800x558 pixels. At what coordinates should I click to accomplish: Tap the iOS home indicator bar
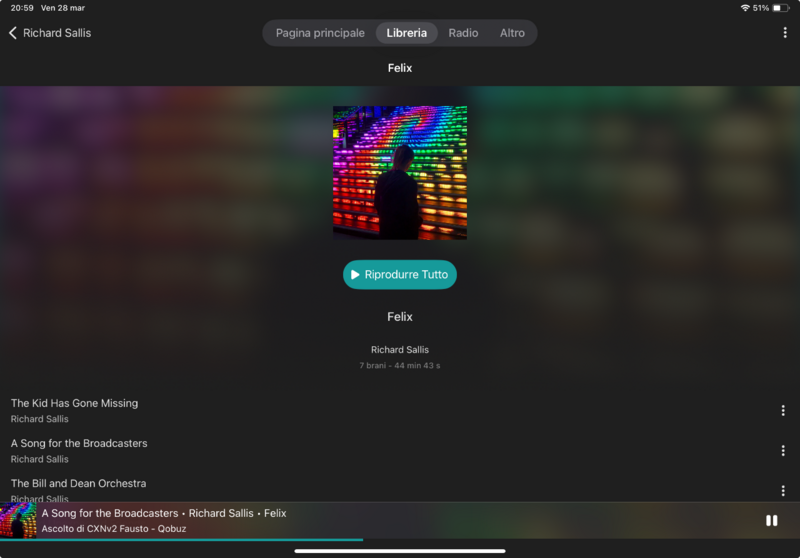tap(400, 551)
